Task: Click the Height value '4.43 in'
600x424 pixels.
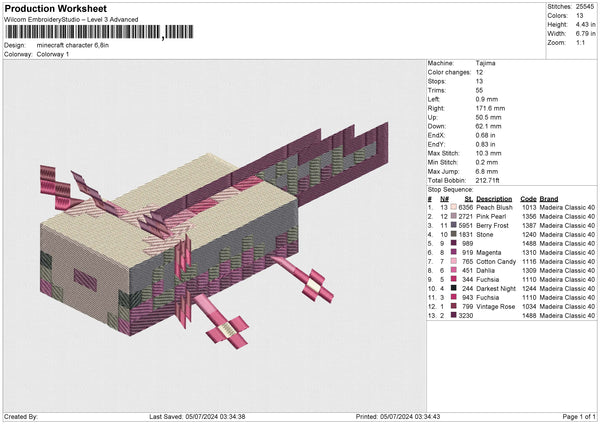Action: (585, 24)
